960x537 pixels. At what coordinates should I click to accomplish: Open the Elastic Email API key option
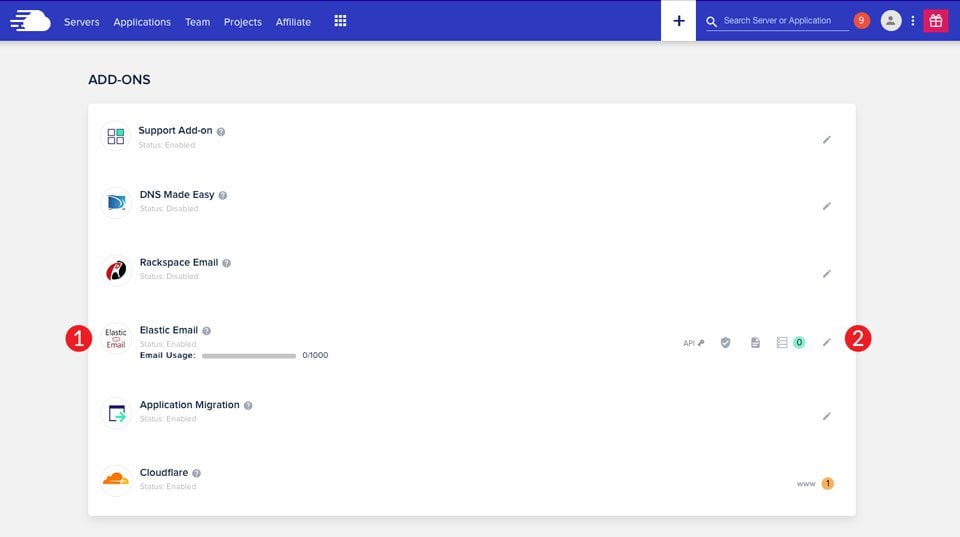(x=694, y=343)
